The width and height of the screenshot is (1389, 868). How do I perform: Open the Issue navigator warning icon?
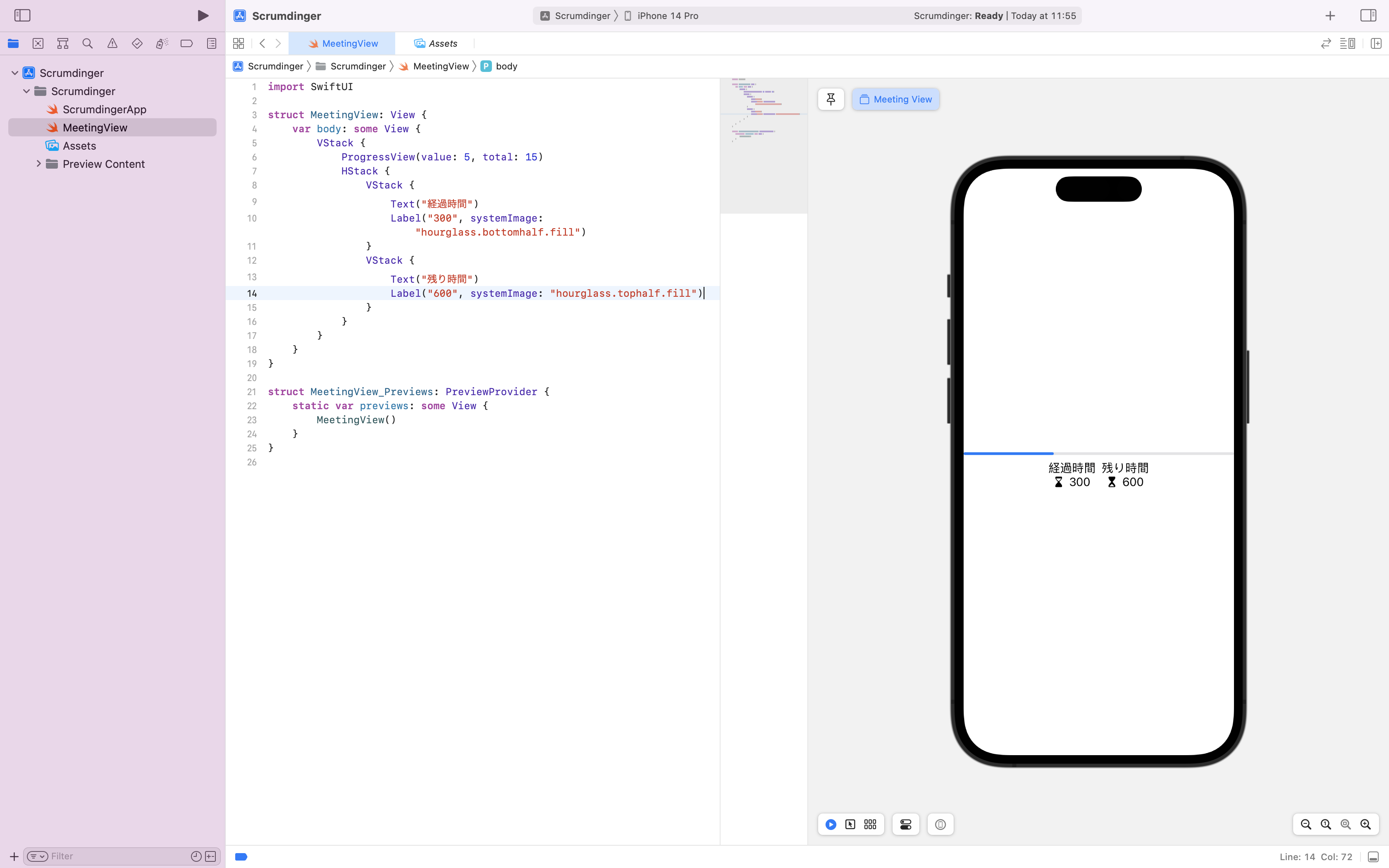pyautogui.click(x=112, y=44)
